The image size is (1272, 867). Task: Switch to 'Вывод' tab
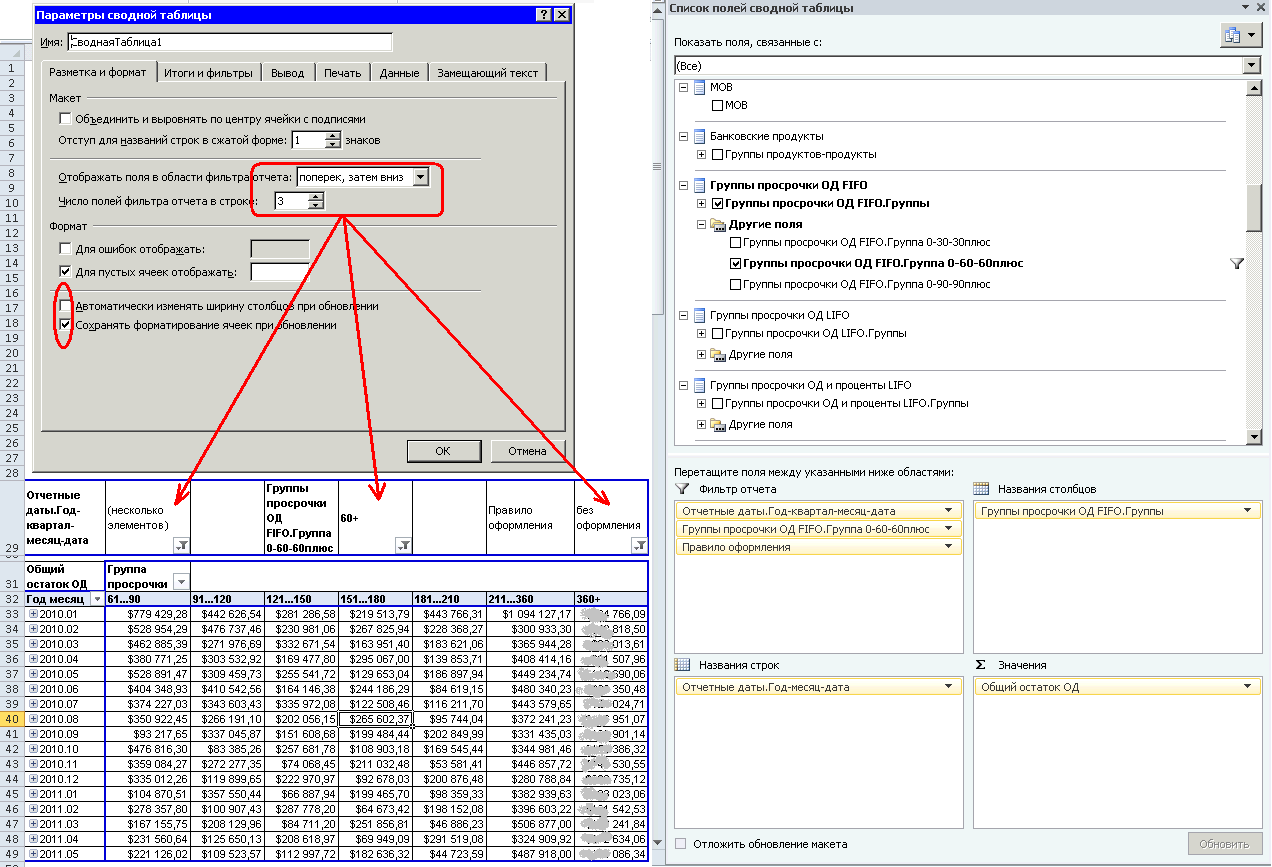[x=288, y=73]
